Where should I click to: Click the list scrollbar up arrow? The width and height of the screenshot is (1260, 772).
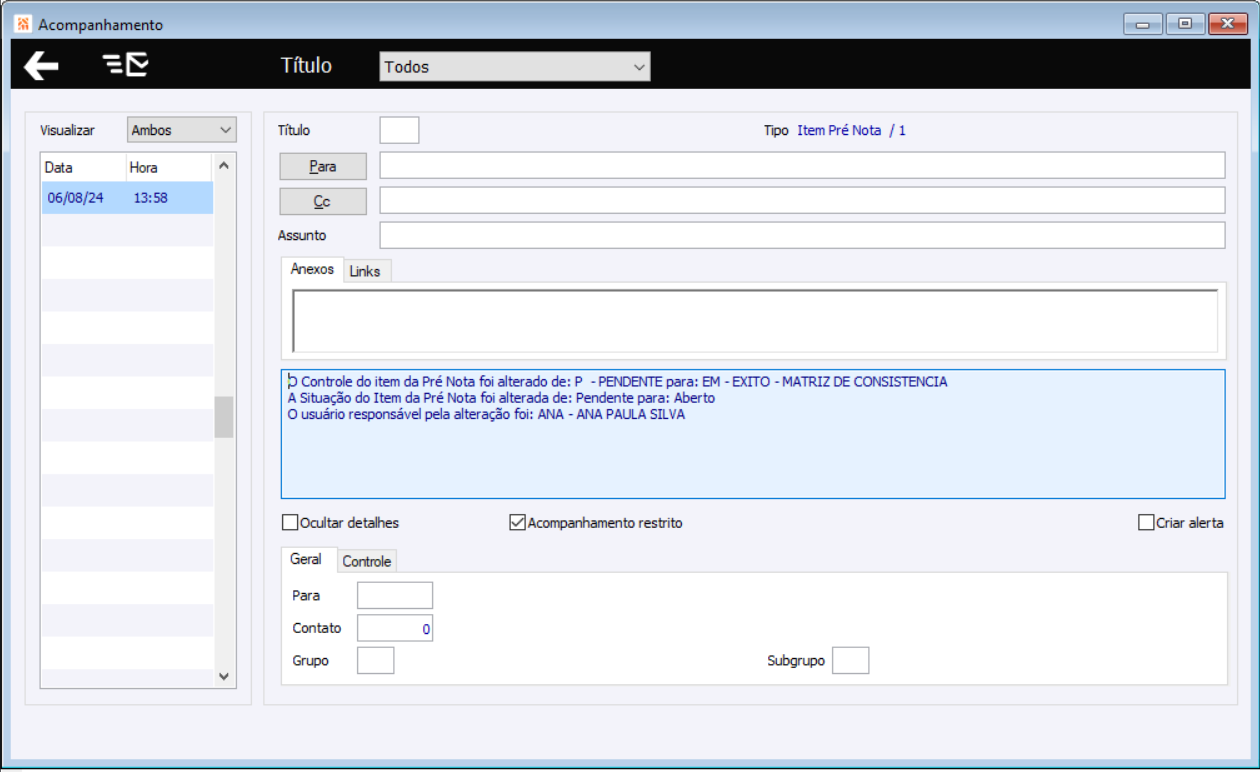tap(224, 166)
